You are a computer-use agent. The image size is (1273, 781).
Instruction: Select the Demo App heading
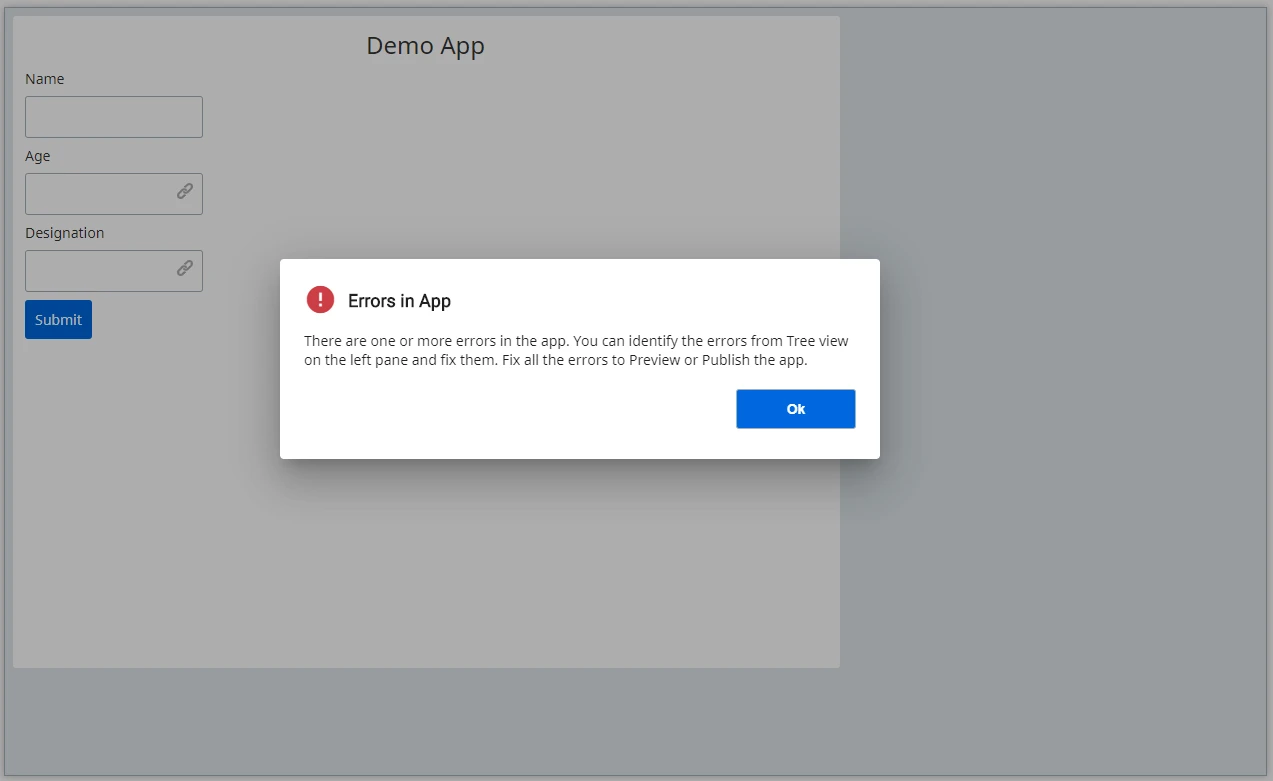coord(426,46)
